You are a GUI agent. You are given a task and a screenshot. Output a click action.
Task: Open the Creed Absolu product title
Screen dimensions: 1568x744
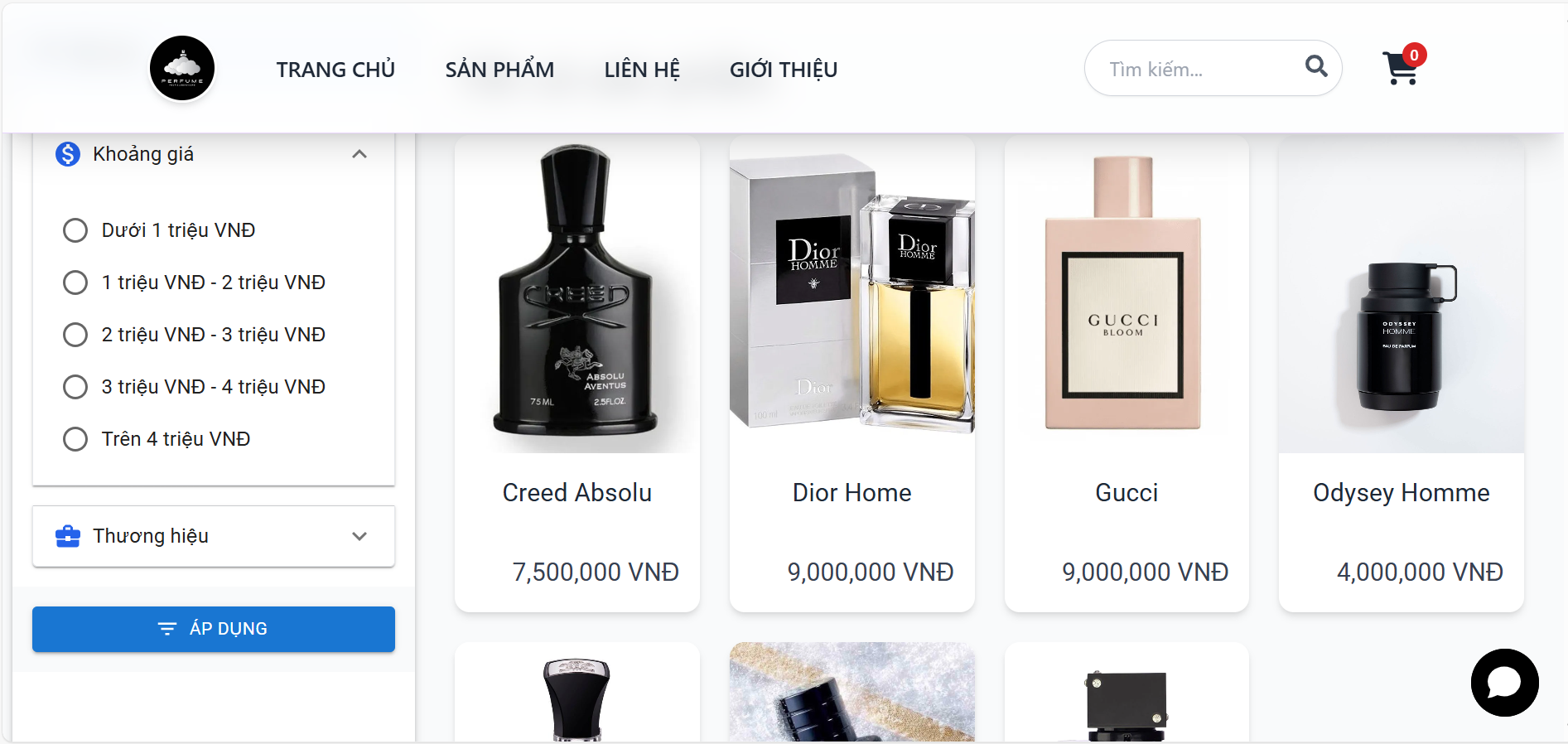[x=577, y=493]
